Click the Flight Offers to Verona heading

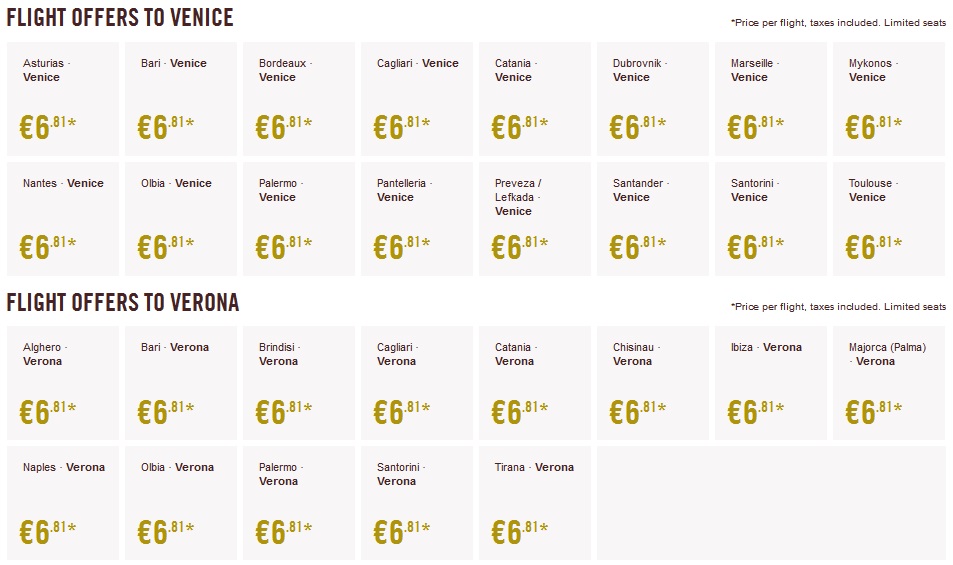tap(123, 302)
